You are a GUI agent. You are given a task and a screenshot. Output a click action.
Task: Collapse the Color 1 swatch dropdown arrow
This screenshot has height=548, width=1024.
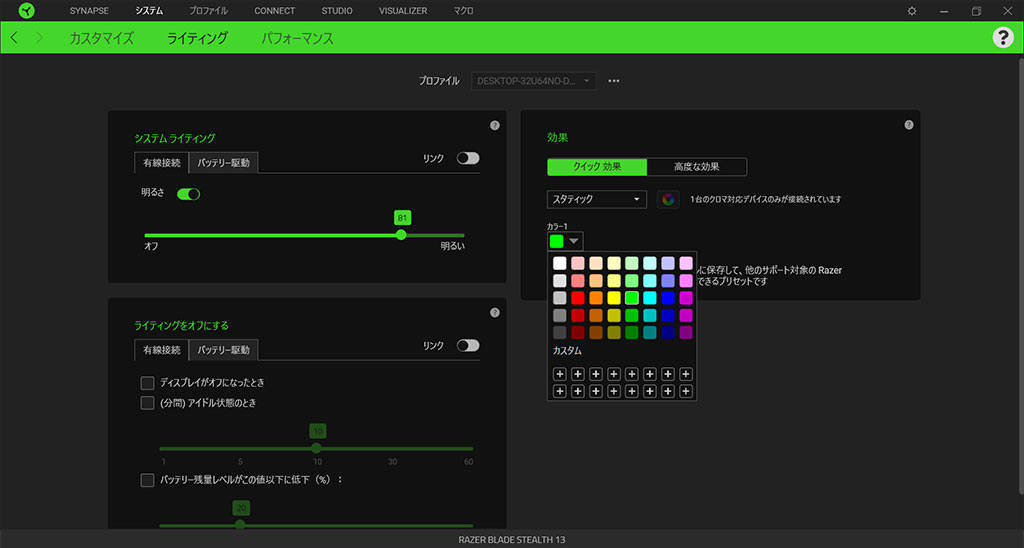(573, 241)
